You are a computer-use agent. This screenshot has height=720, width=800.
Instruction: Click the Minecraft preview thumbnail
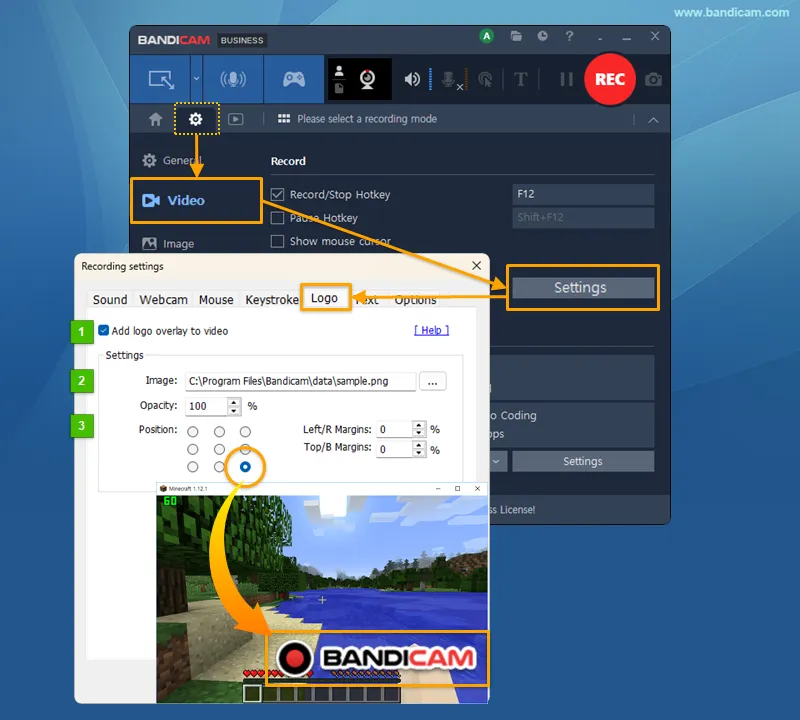[322, 593]
